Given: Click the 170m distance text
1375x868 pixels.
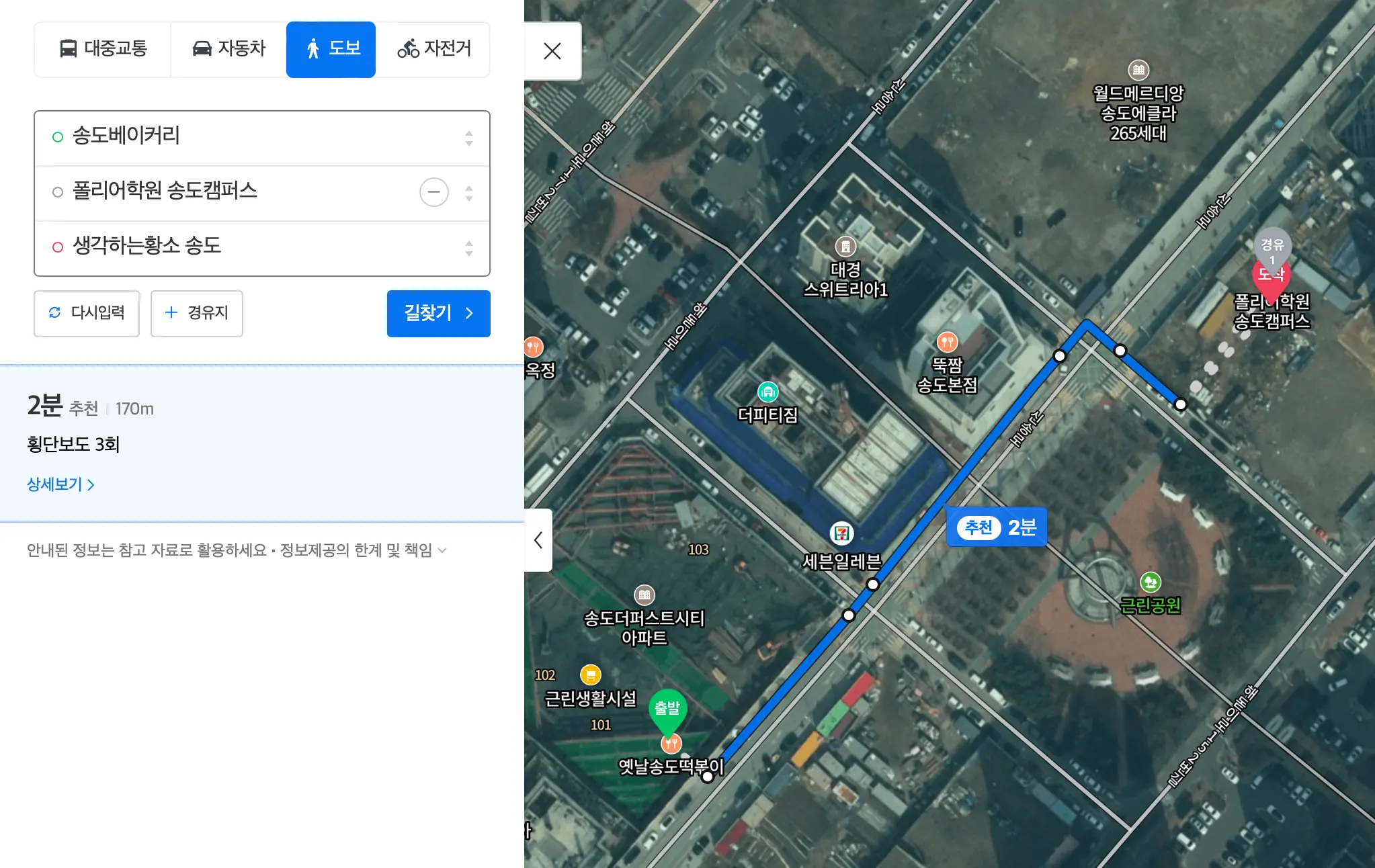Looking at the screenshot, I should (134, 409).
